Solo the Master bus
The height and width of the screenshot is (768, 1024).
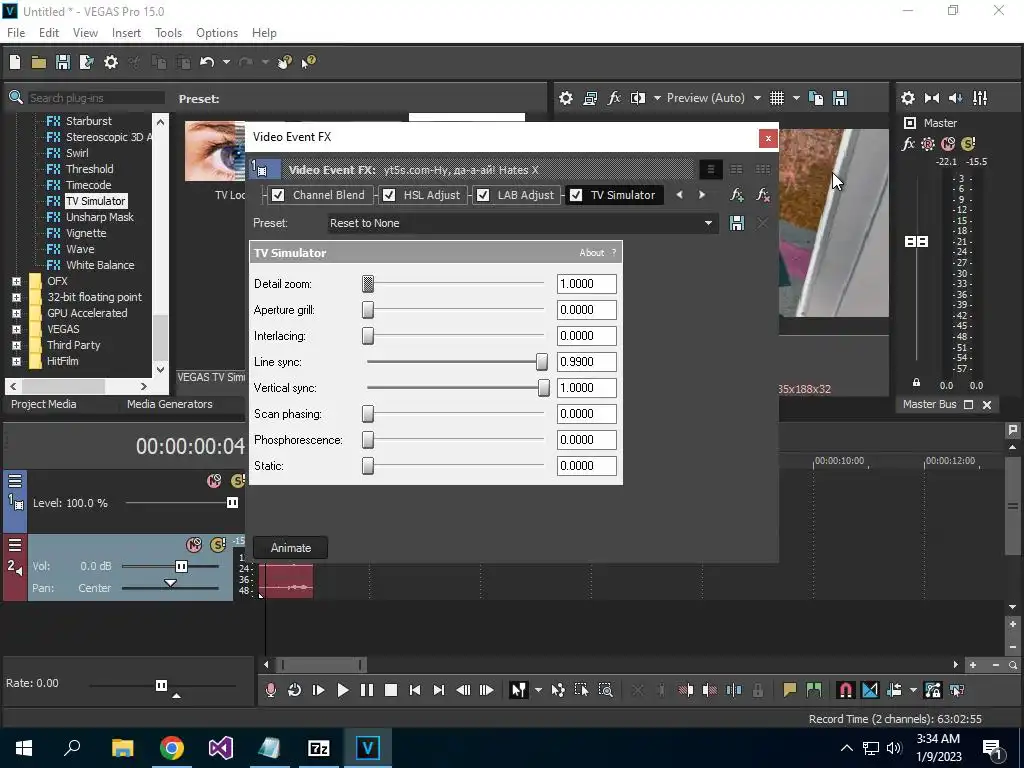point(968,144)
